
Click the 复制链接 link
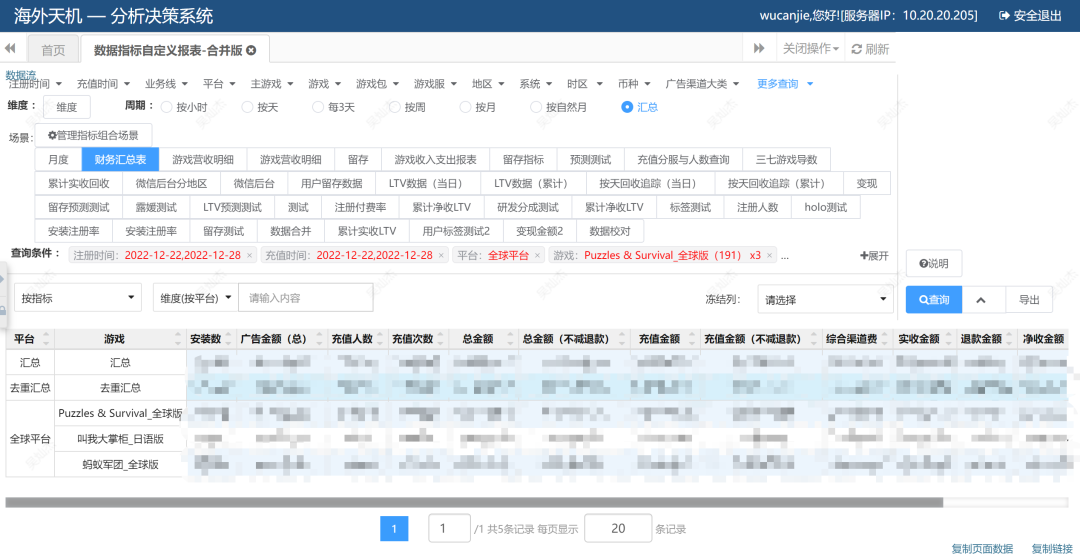tap(1052, 548)
